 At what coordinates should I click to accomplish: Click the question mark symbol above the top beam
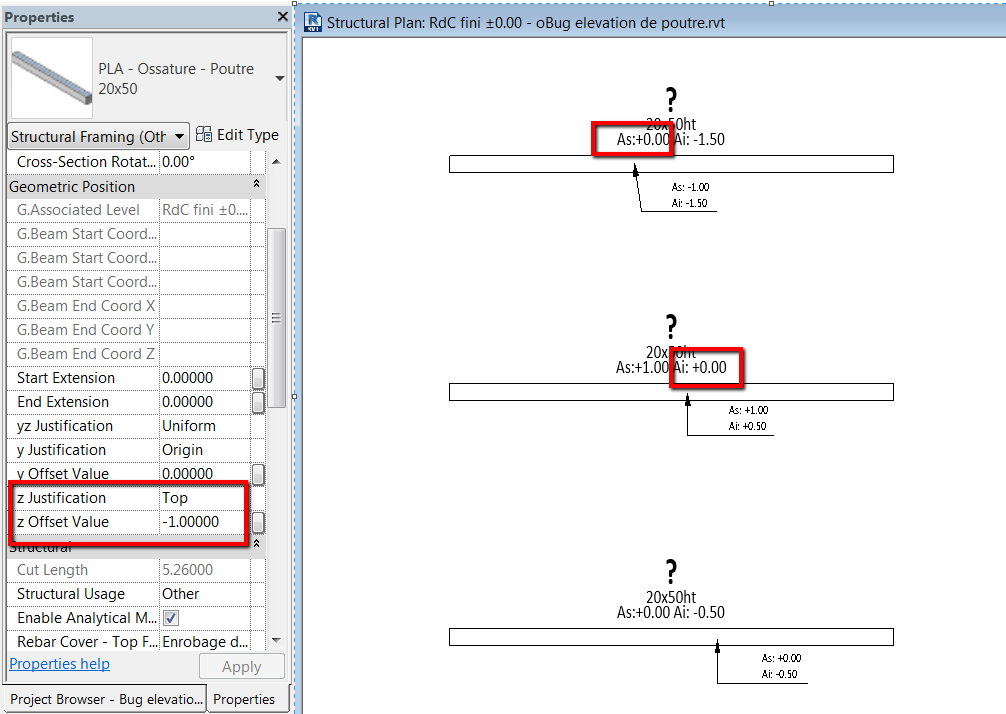pyautogui.click(x=670, y=98)
